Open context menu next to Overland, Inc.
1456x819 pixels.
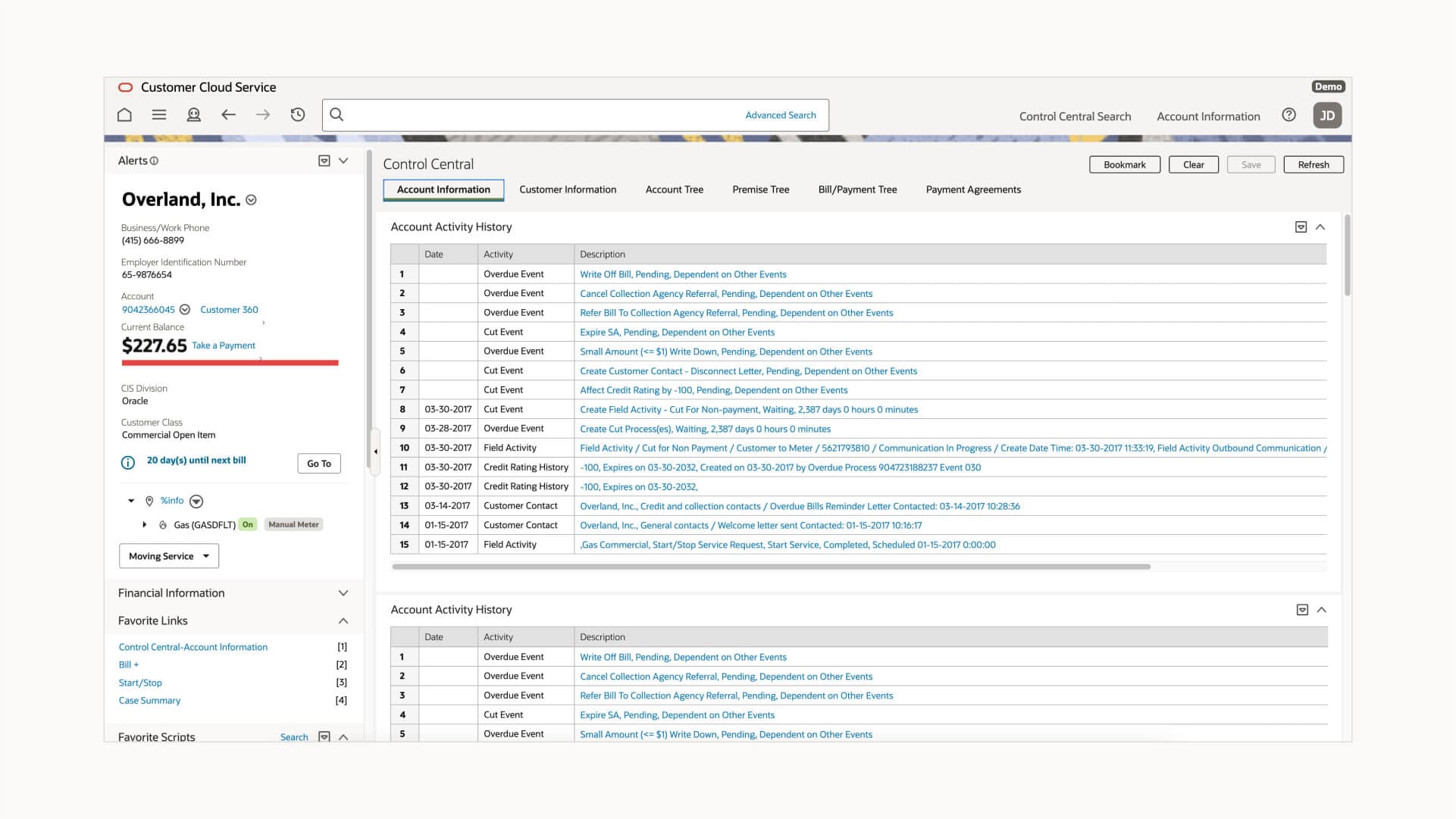(252, 200)
